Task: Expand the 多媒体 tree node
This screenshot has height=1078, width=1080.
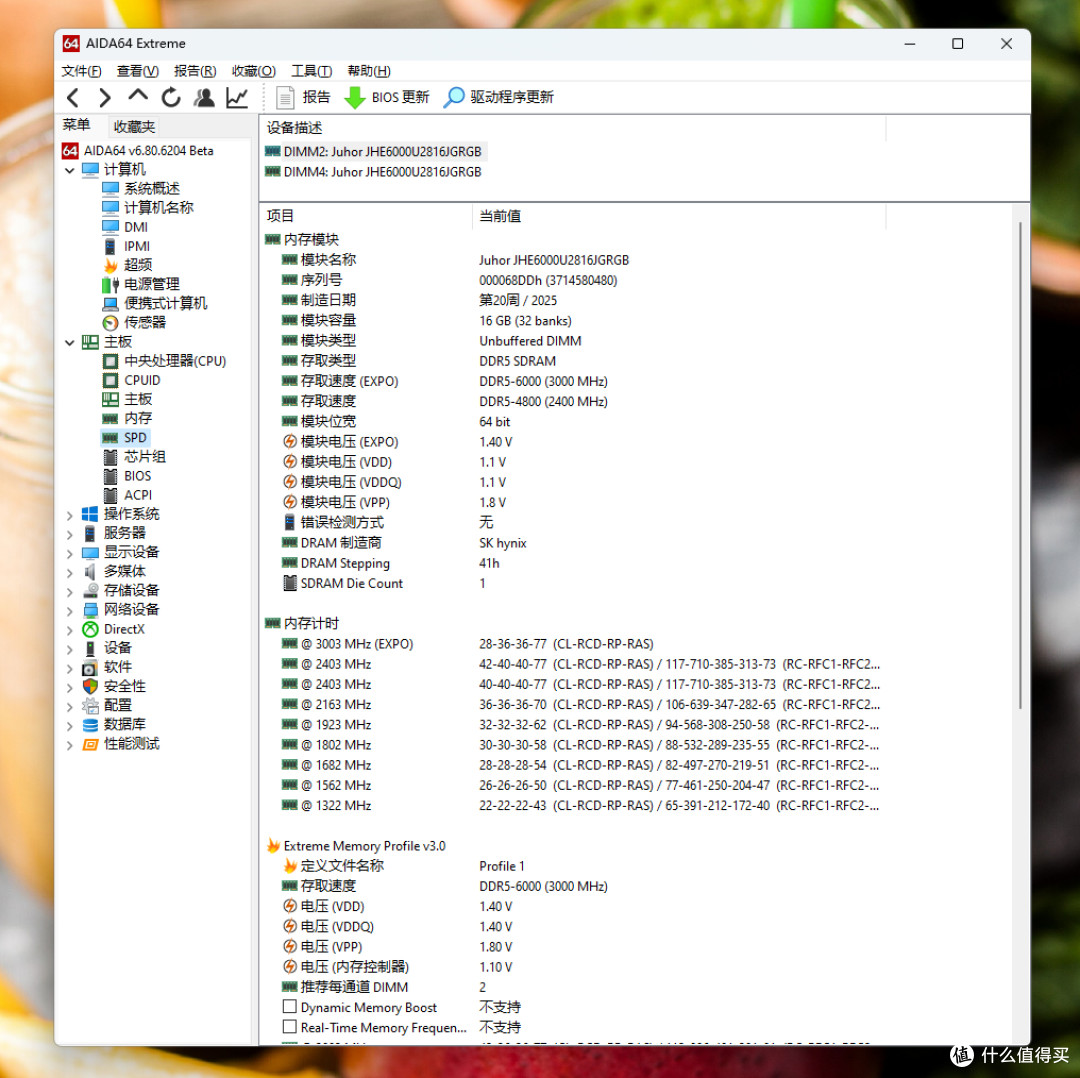Action: pyautogui.click(x=70, y=572)
